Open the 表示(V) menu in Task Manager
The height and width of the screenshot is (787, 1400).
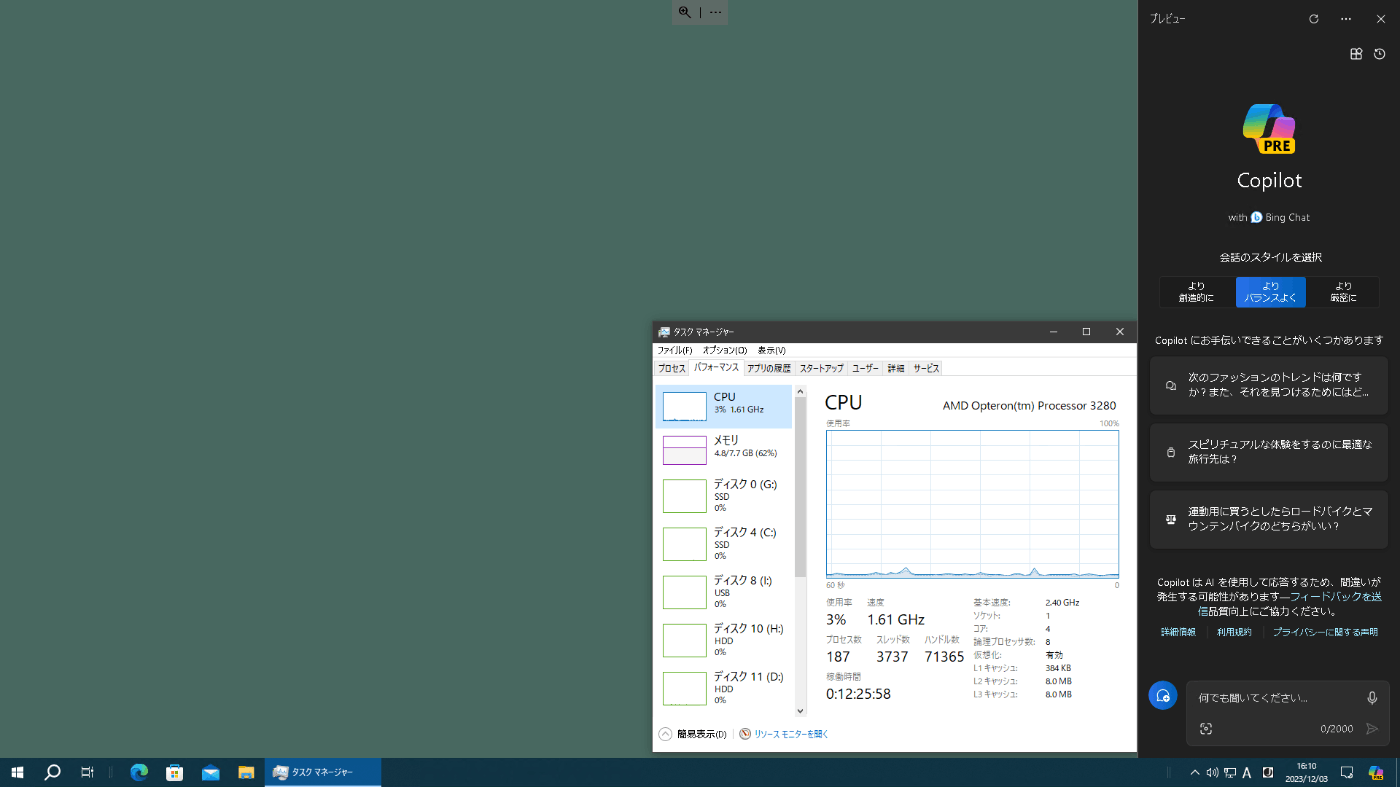(771, 351)
